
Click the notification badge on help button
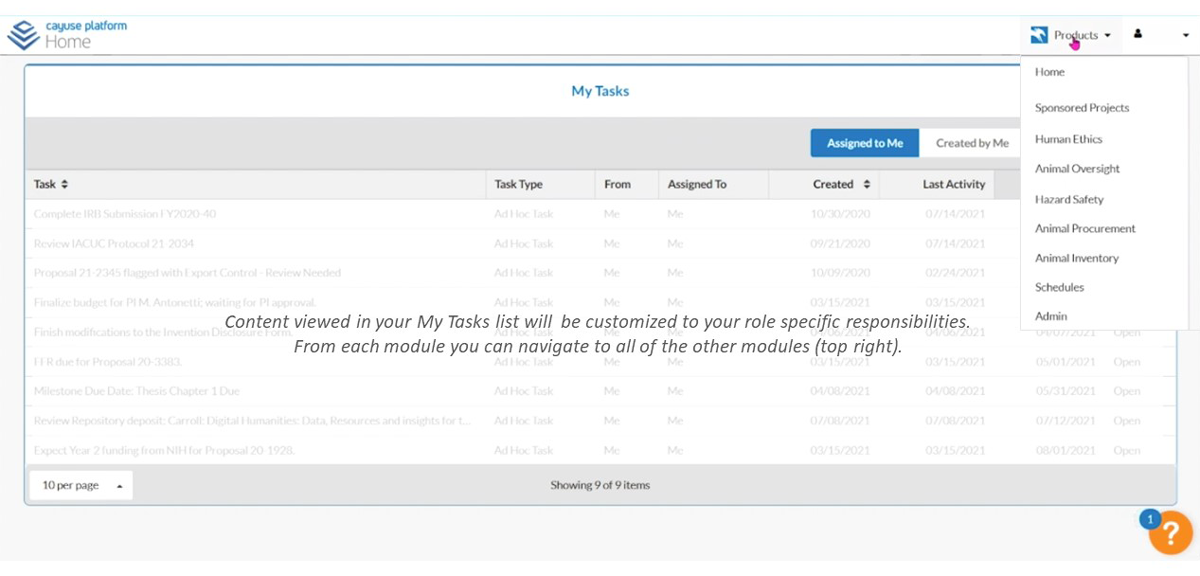coord(1150,519)
